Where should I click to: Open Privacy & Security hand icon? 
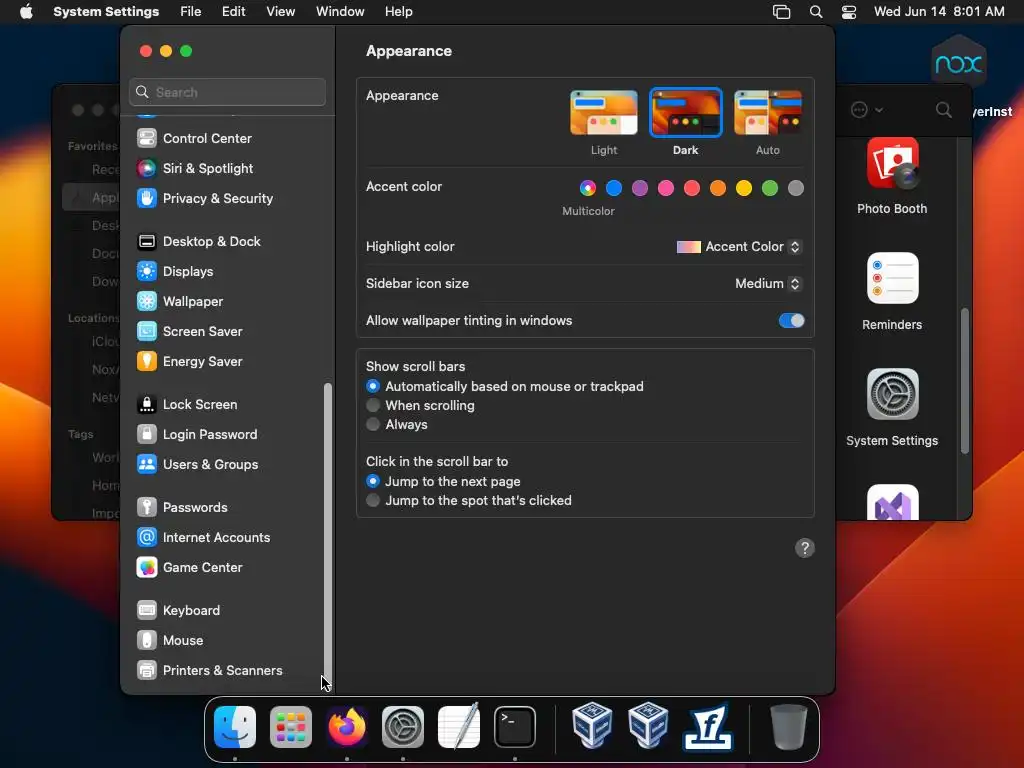(146, 199)
